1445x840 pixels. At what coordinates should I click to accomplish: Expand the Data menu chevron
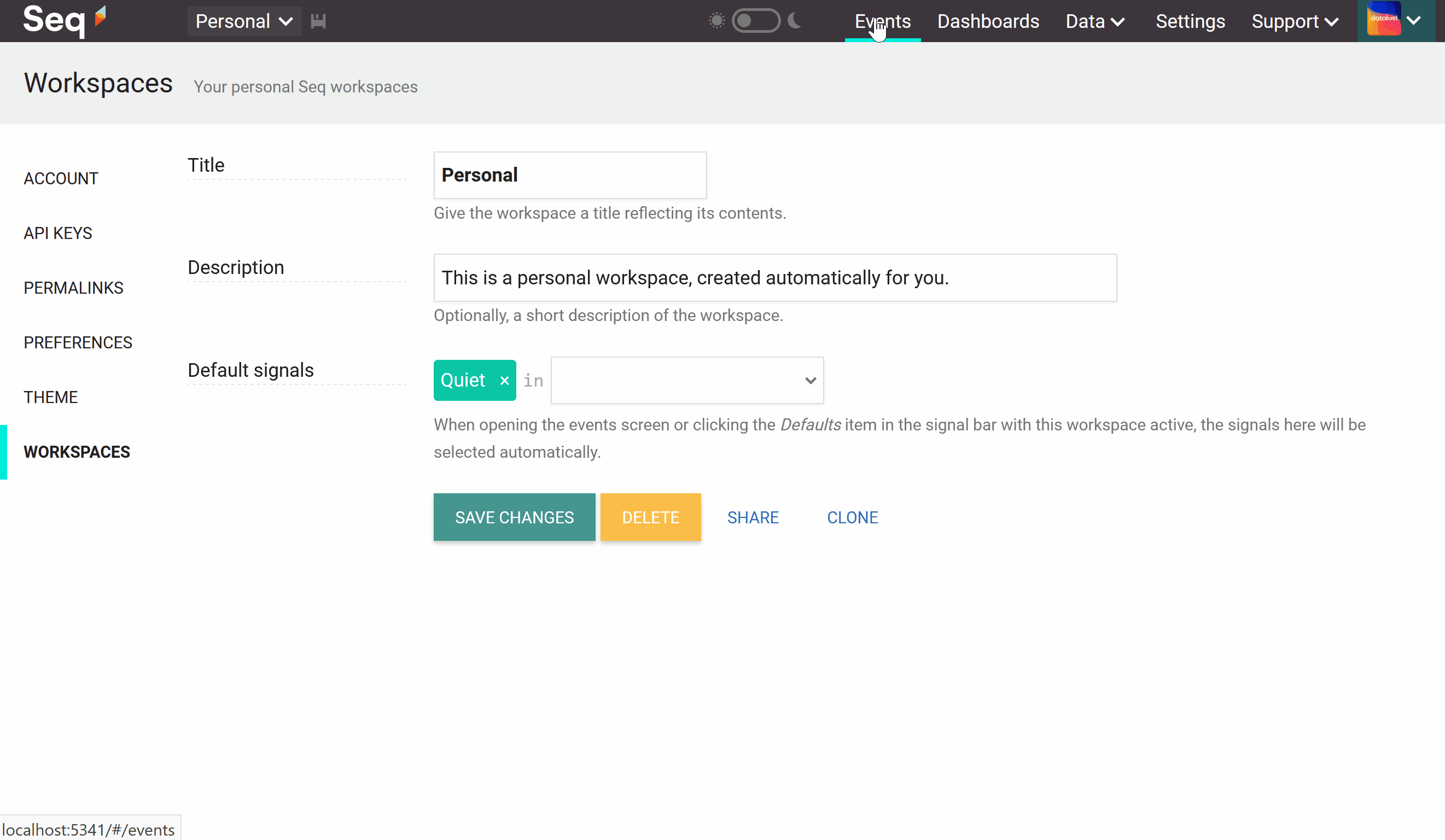(x=1118, y=21)
